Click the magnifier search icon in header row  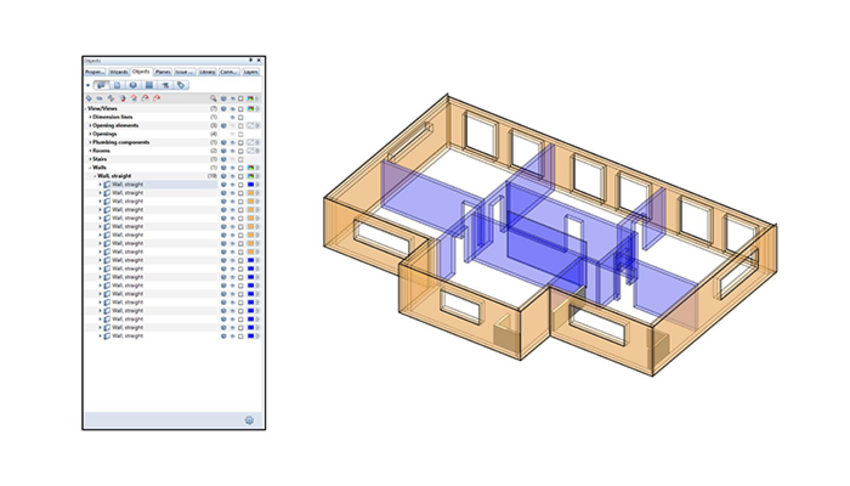click(x=213, y=99)
